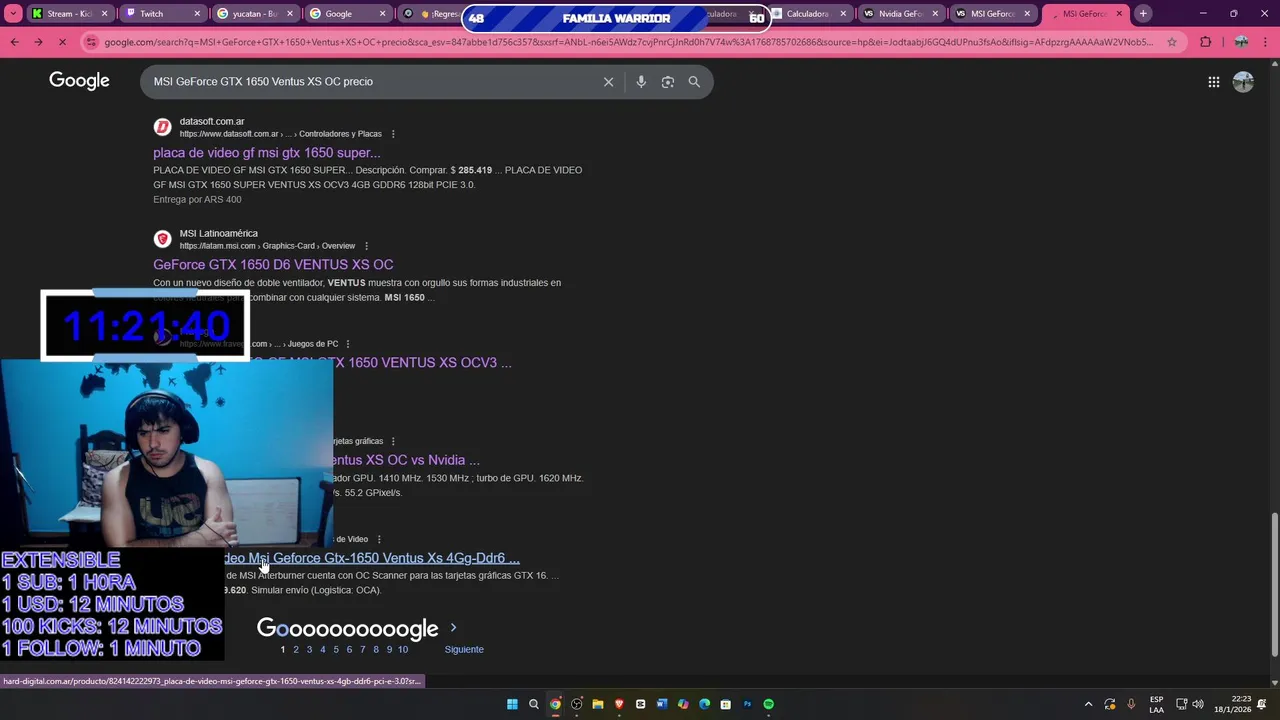Screen dimensions: 1280x720
Task: Bookmark this page with the star icon
Action: [1172, 42]
